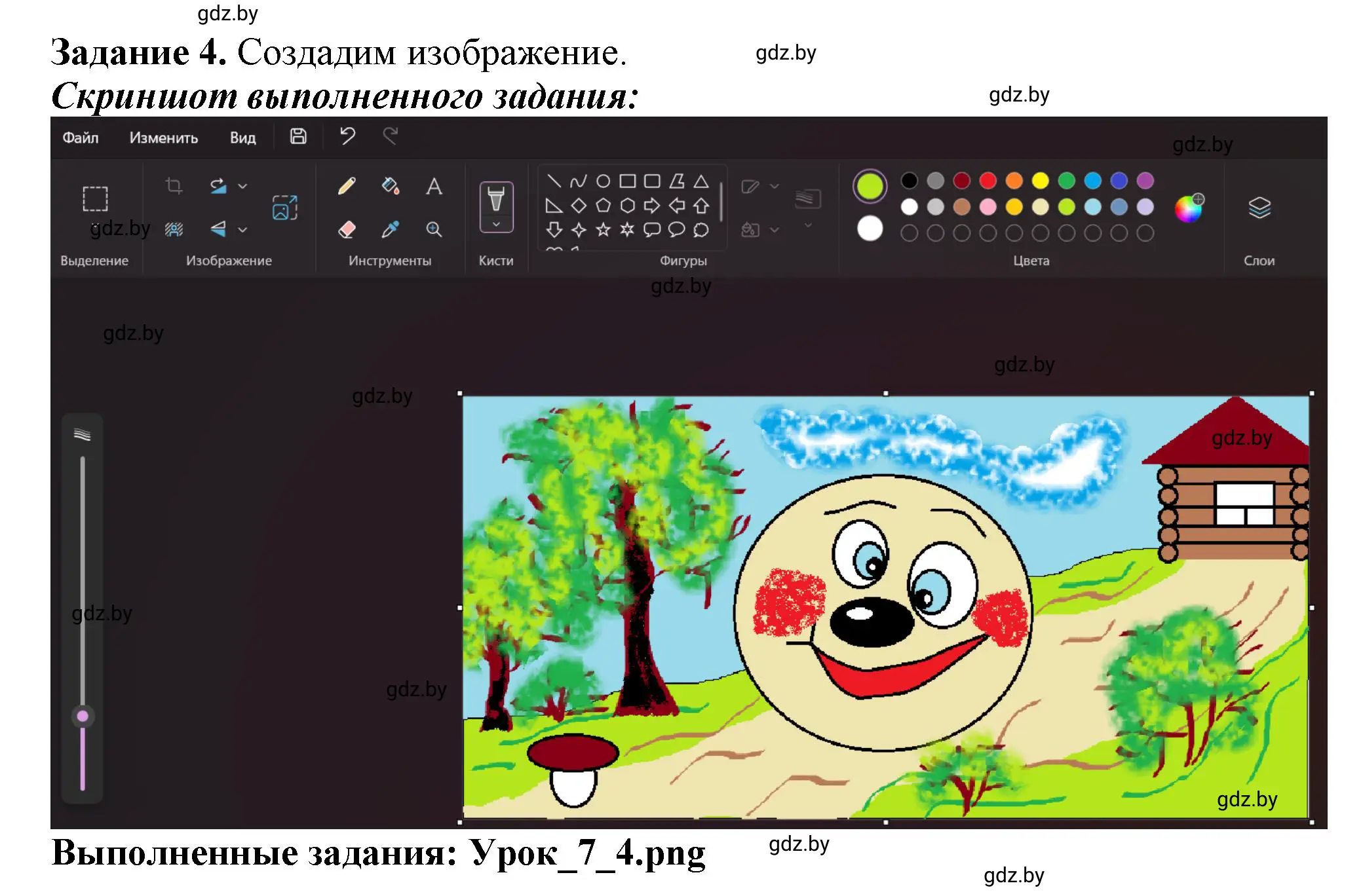Screen dimensions: 1363x896
Task: Select the rectangle shape
Action: point(628,181)
